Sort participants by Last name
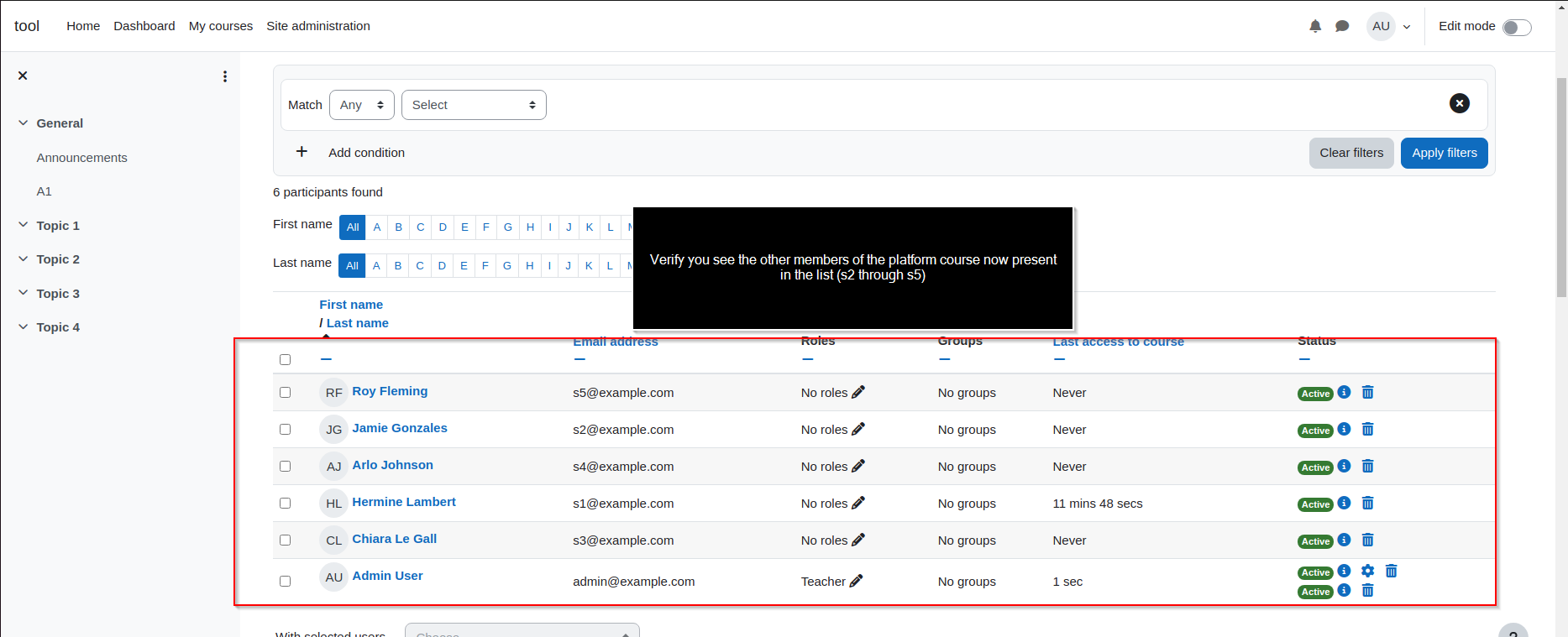 tap(358, 323)
